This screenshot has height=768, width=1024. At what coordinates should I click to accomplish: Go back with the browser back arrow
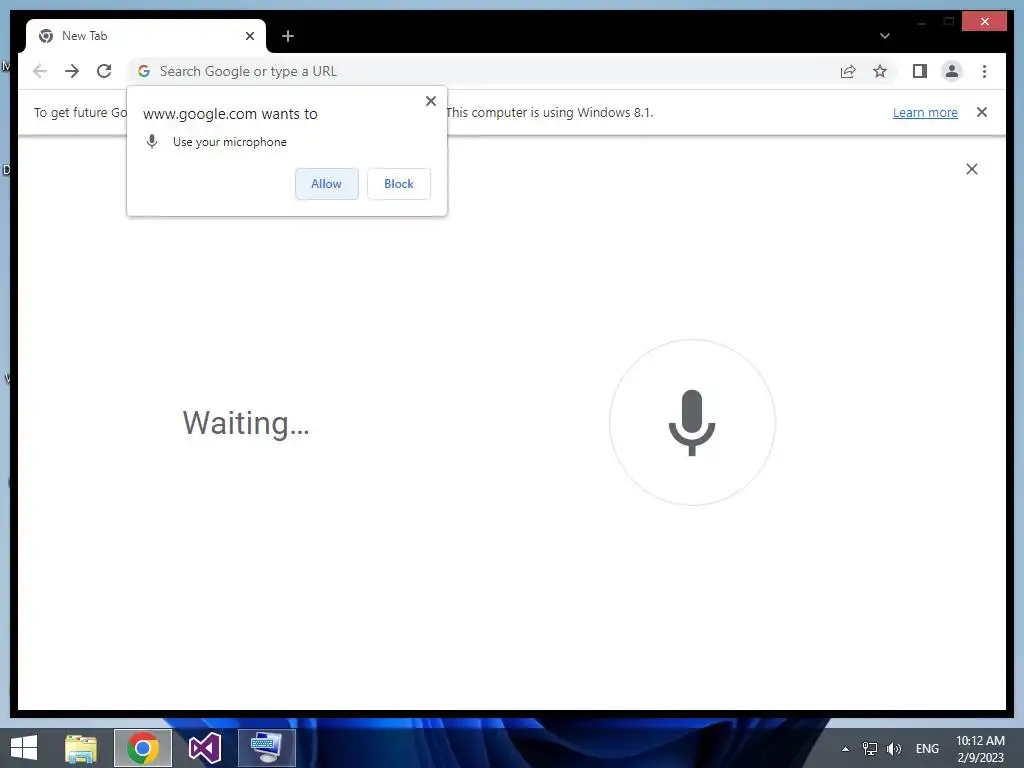coord(40,71)
